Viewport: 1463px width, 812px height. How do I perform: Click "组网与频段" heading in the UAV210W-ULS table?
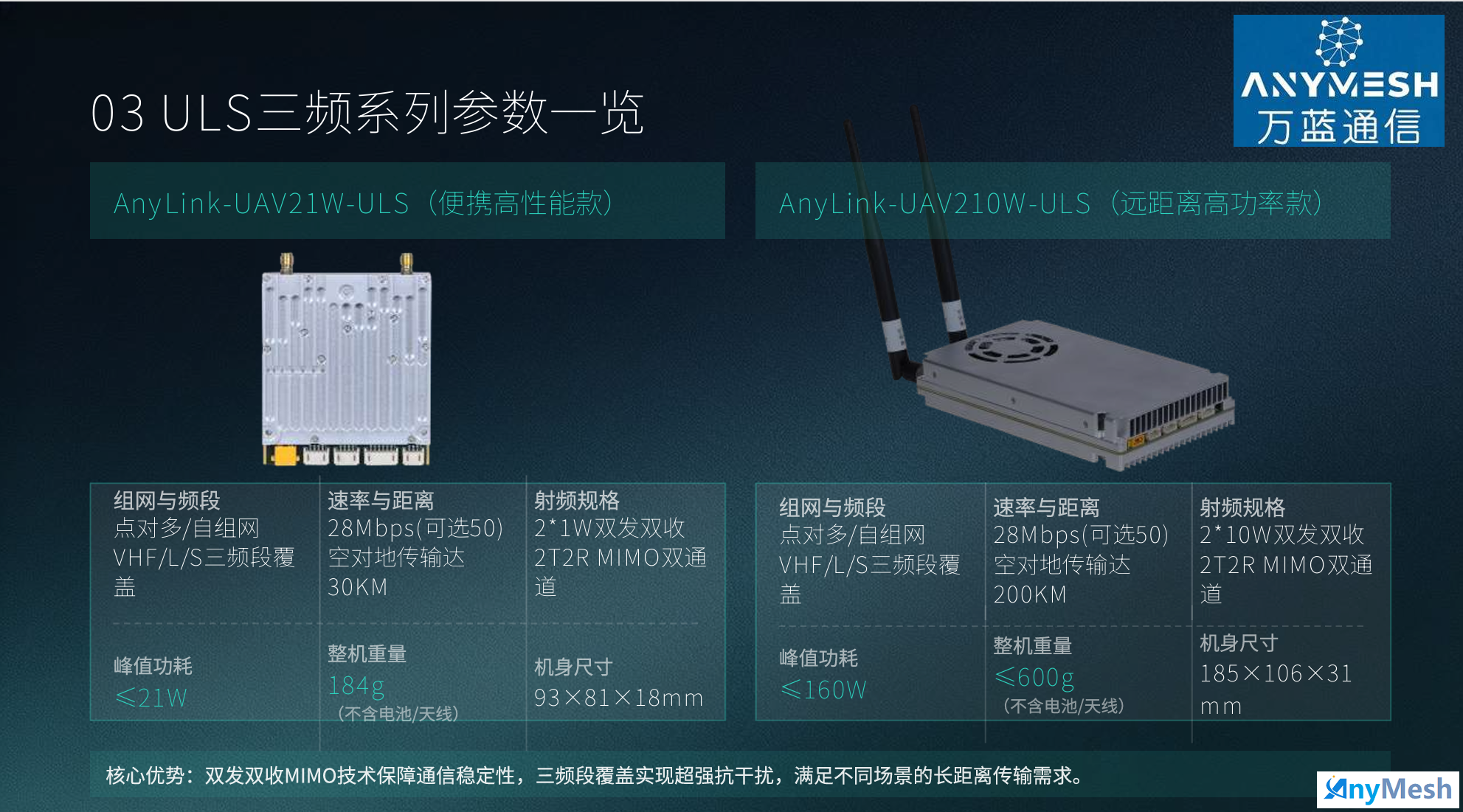tap(832, 507)
